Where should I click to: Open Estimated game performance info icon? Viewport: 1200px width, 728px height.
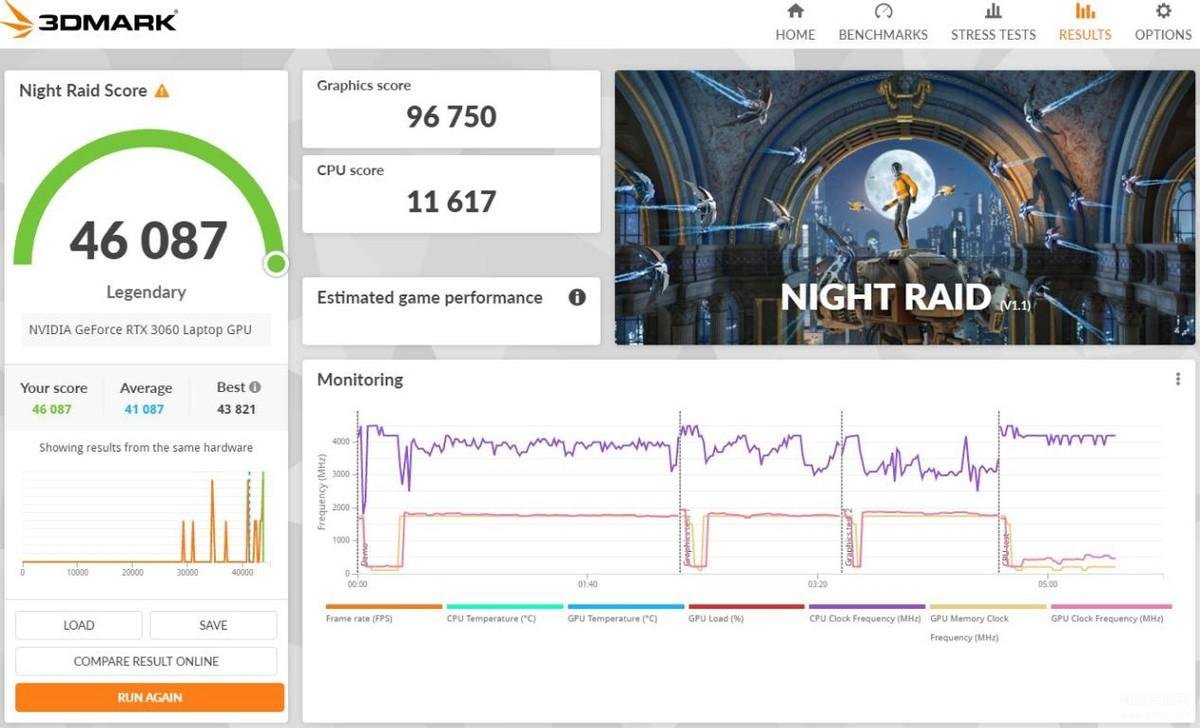577,297
